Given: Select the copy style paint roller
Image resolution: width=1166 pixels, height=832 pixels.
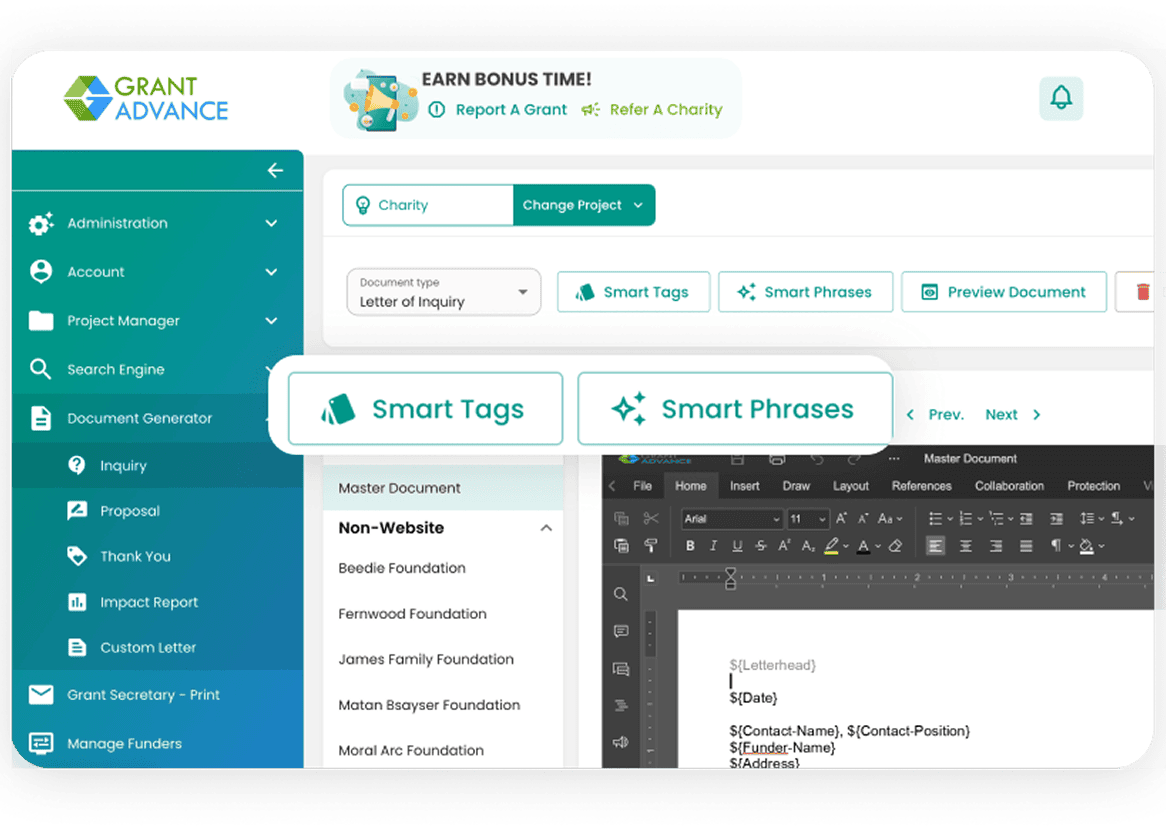Looking at the screenshot, I should pyautogui.click(x=651, y=546).
